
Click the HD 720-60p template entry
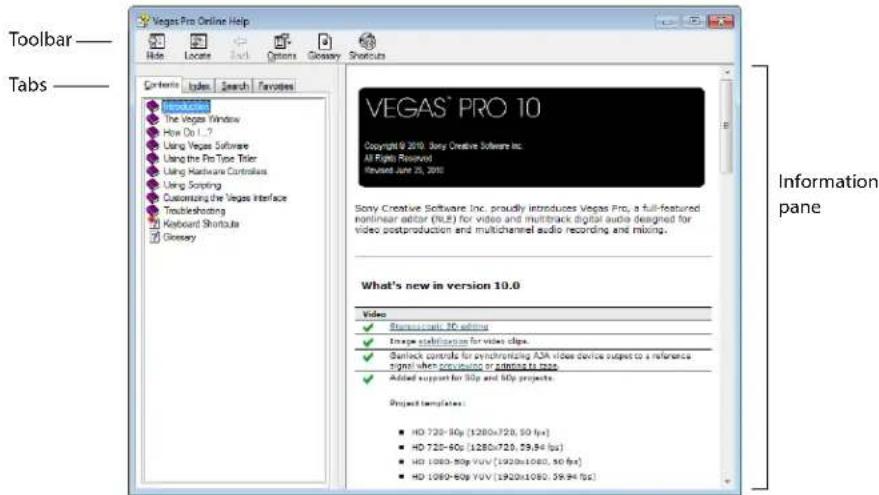[x=487, y=447]
